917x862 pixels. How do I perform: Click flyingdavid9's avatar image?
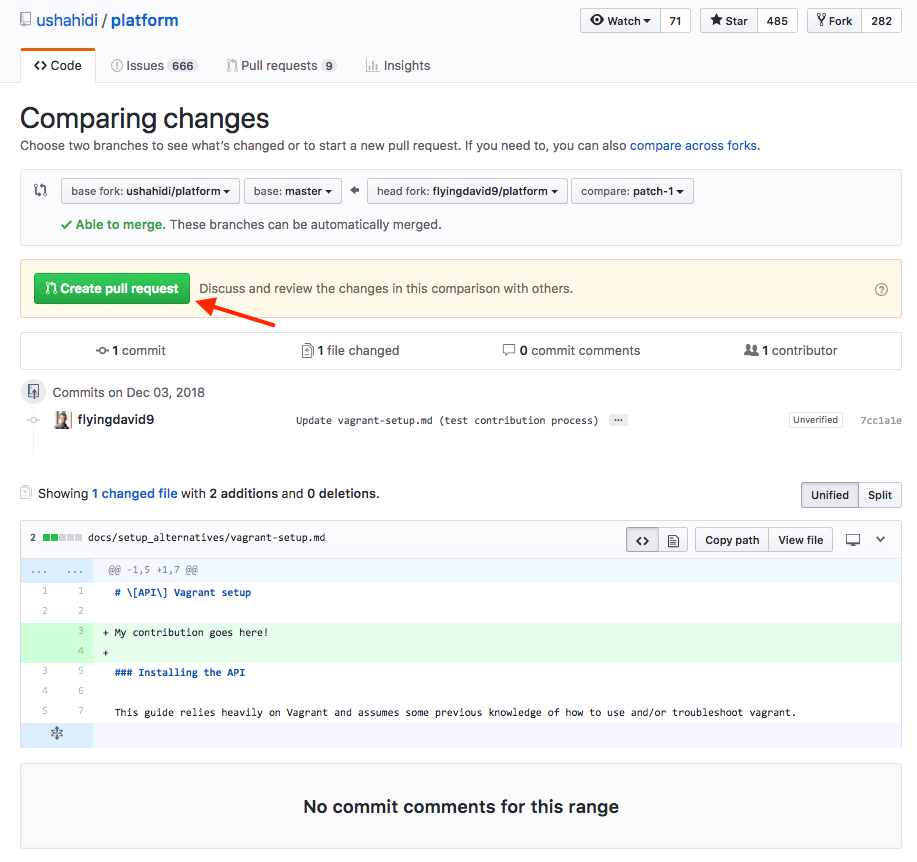(x=62, y=420)
